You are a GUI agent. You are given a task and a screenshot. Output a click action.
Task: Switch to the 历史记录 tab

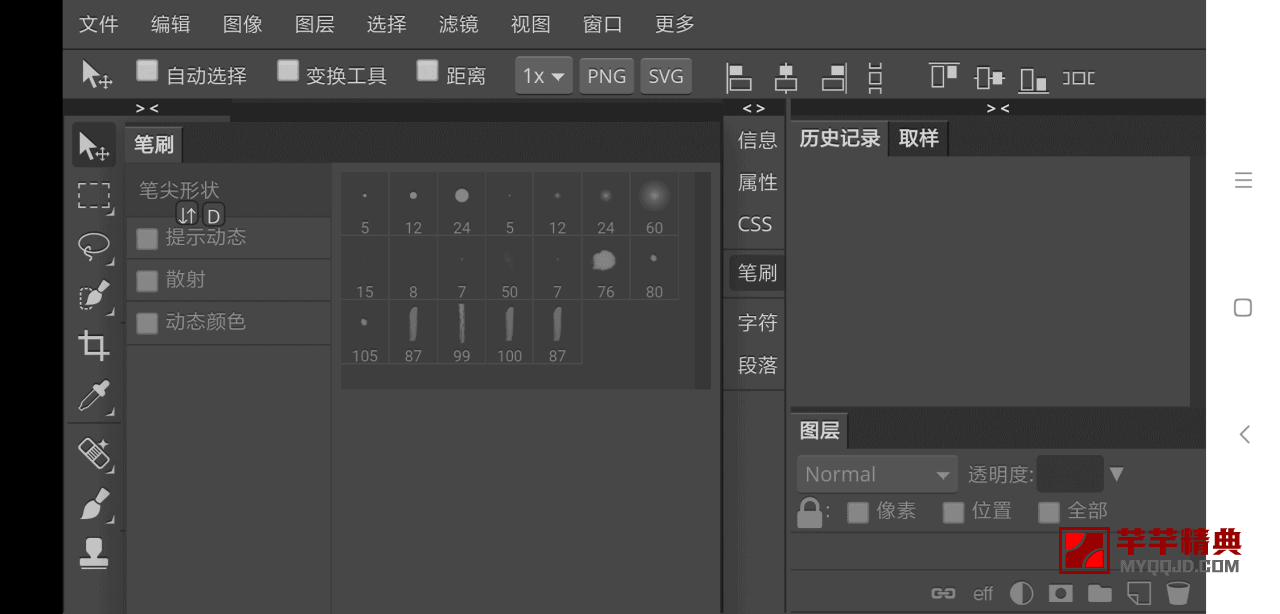pyautogui.click(x=840, y=139)
